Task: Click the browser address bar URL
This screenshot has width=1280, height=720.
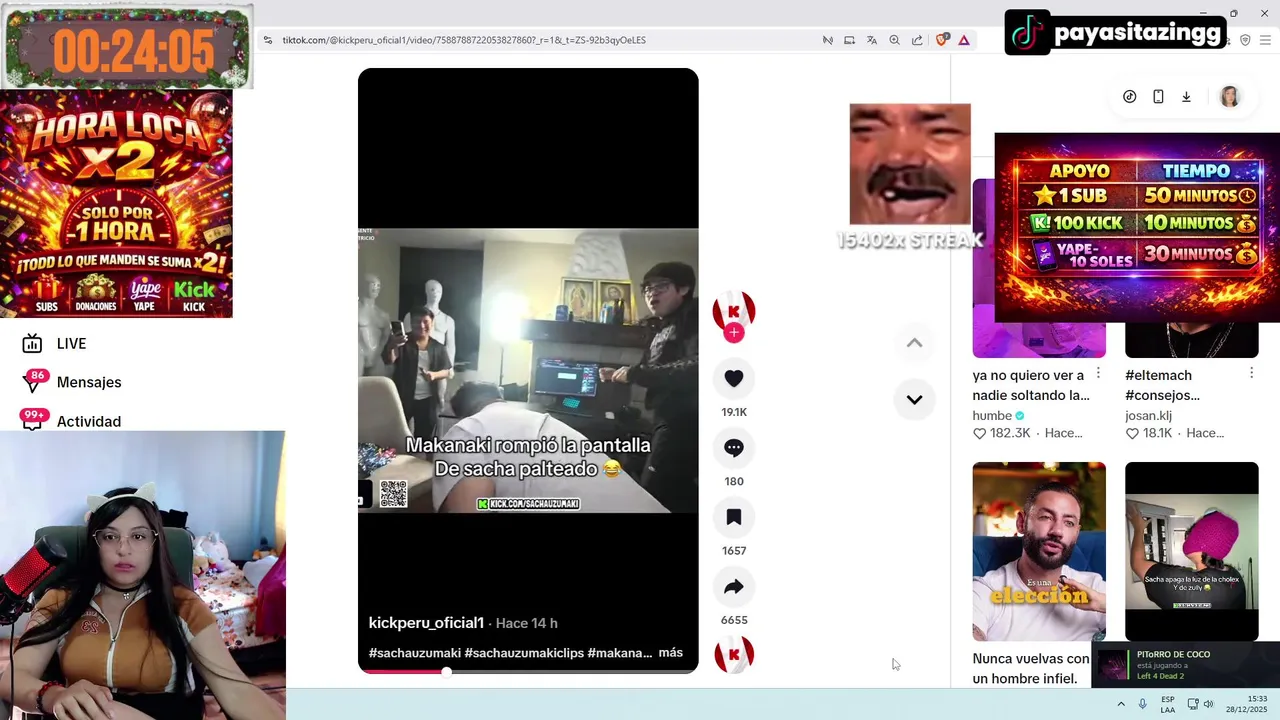Action: 464,40
